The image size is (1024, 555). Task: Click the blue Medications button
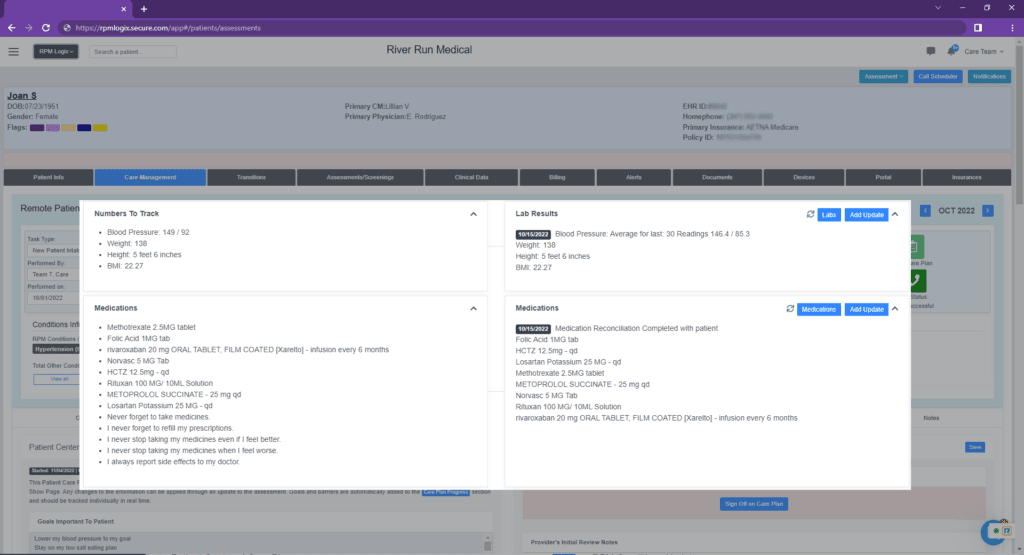coord(818,309)
